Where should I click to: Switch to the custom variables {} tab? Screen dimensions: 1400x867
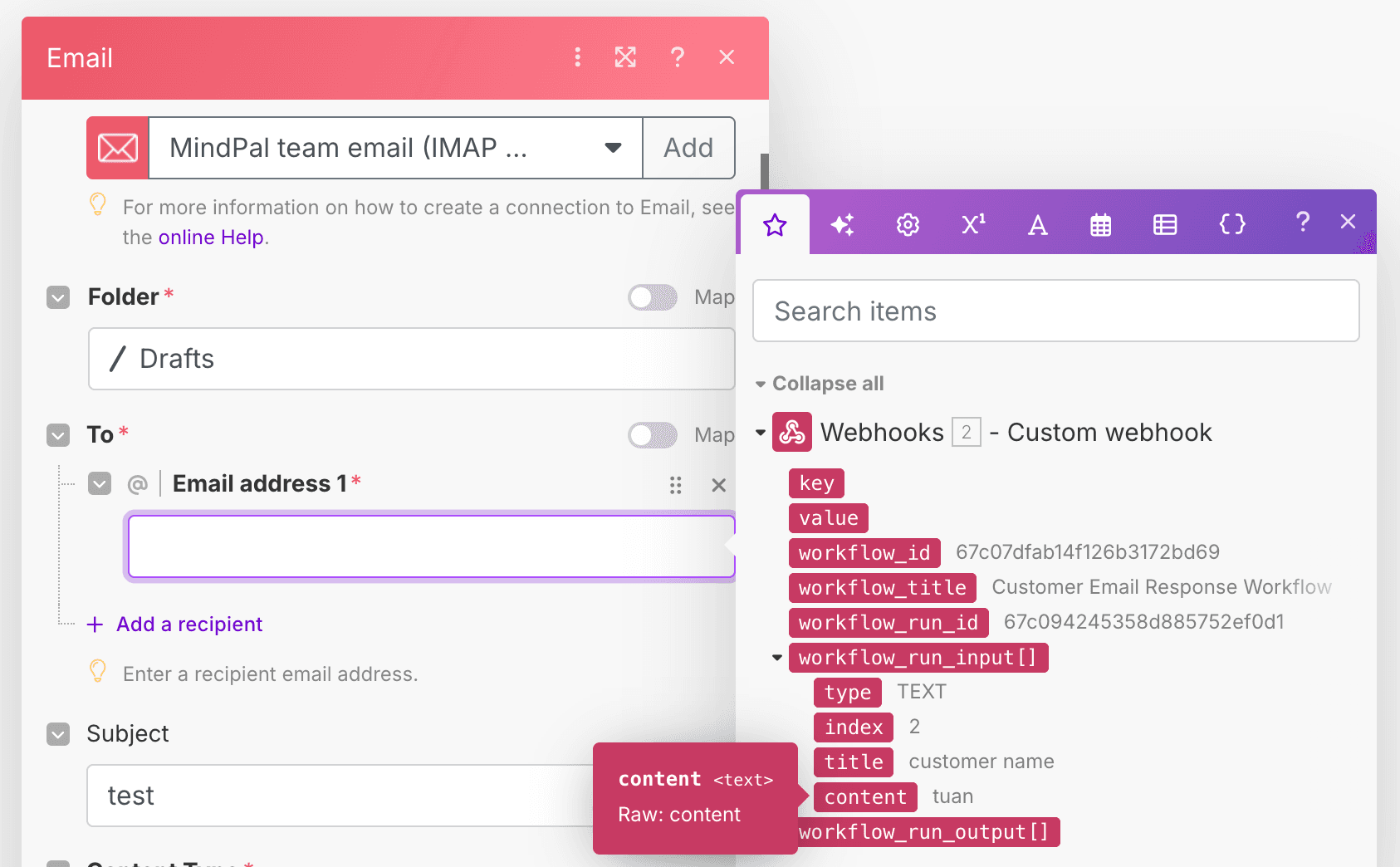click(x=1231, y=223)
